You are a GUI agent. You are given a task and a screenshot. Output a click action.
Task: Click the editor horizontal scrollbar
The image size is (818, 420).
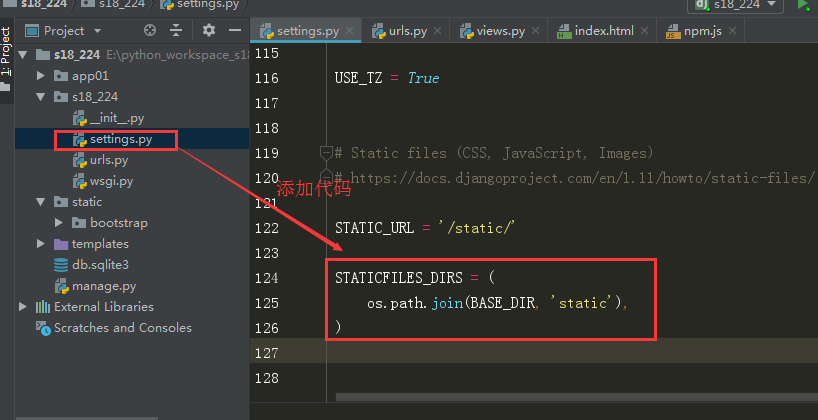(x=576, y=397)
